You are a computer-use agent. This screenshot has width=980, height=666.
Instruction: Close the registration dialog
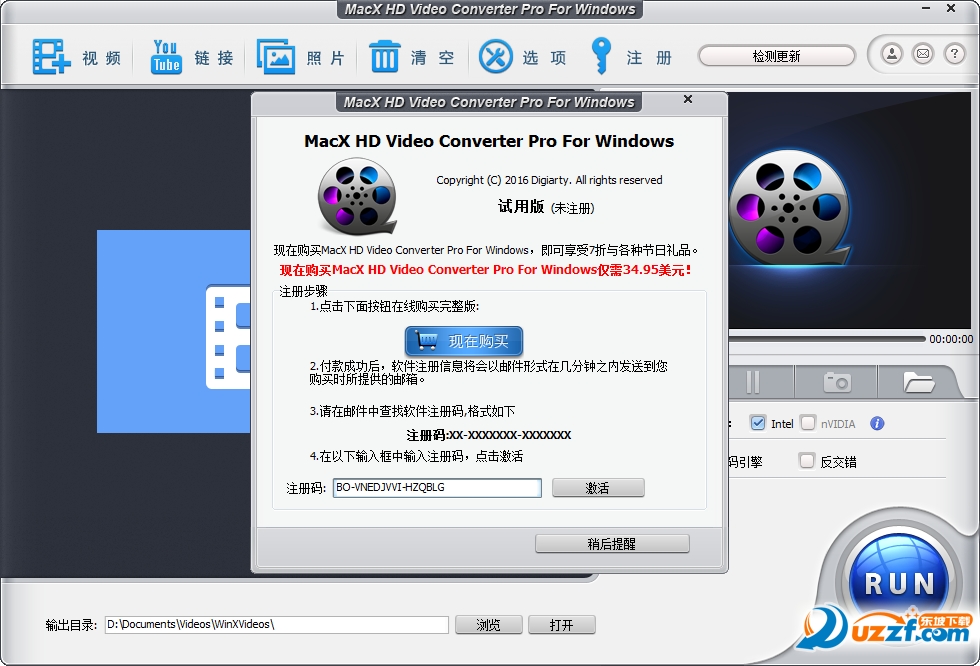pyautogui.click(x=688, y=99)
